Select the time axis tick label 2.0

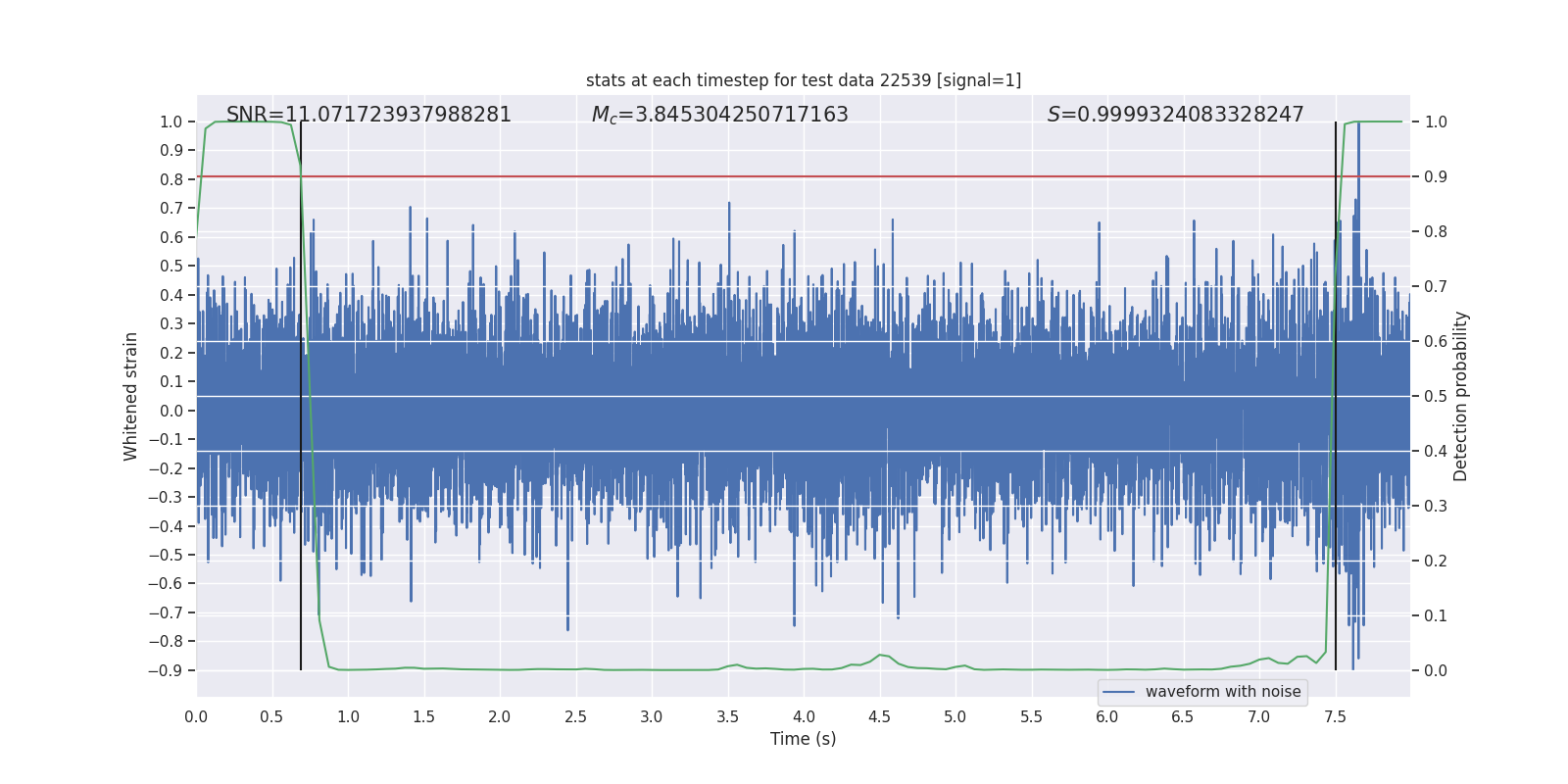[500, 716]
